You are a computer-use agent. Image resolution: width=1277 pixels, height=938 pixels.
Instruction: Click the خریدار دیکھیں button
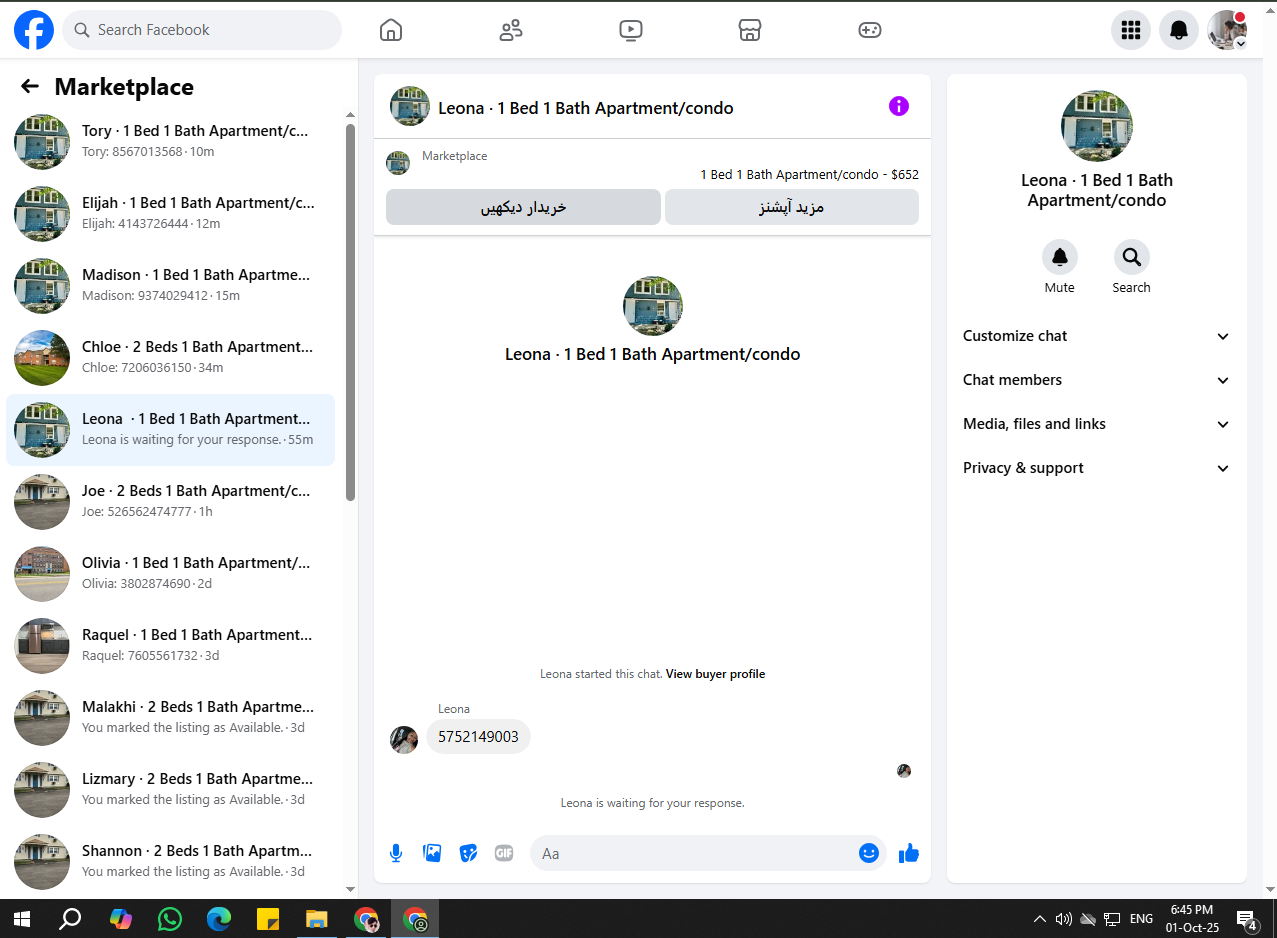[x=523, y=207]
